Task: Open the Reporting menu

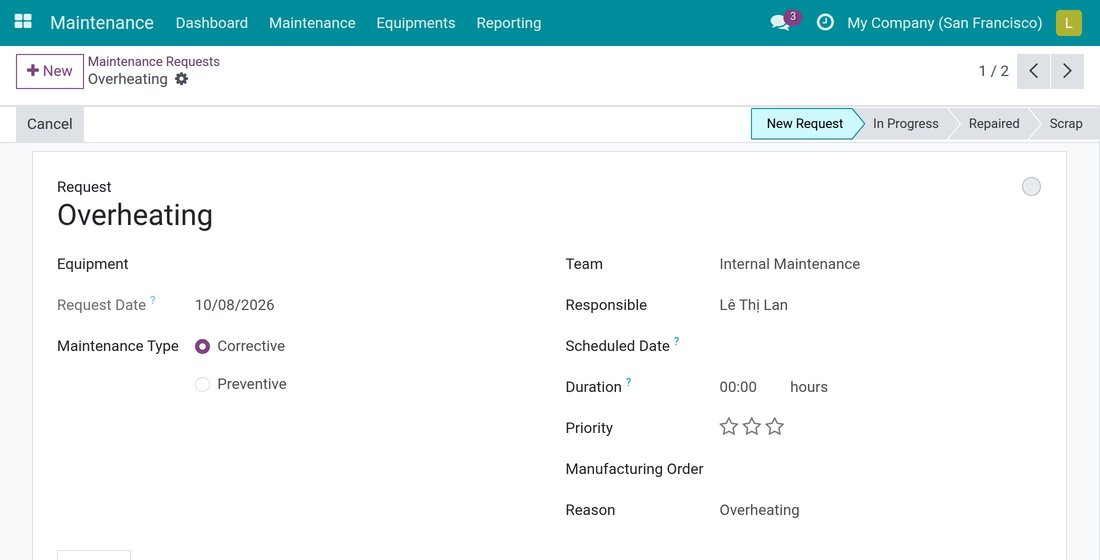Action: point(509,23)
